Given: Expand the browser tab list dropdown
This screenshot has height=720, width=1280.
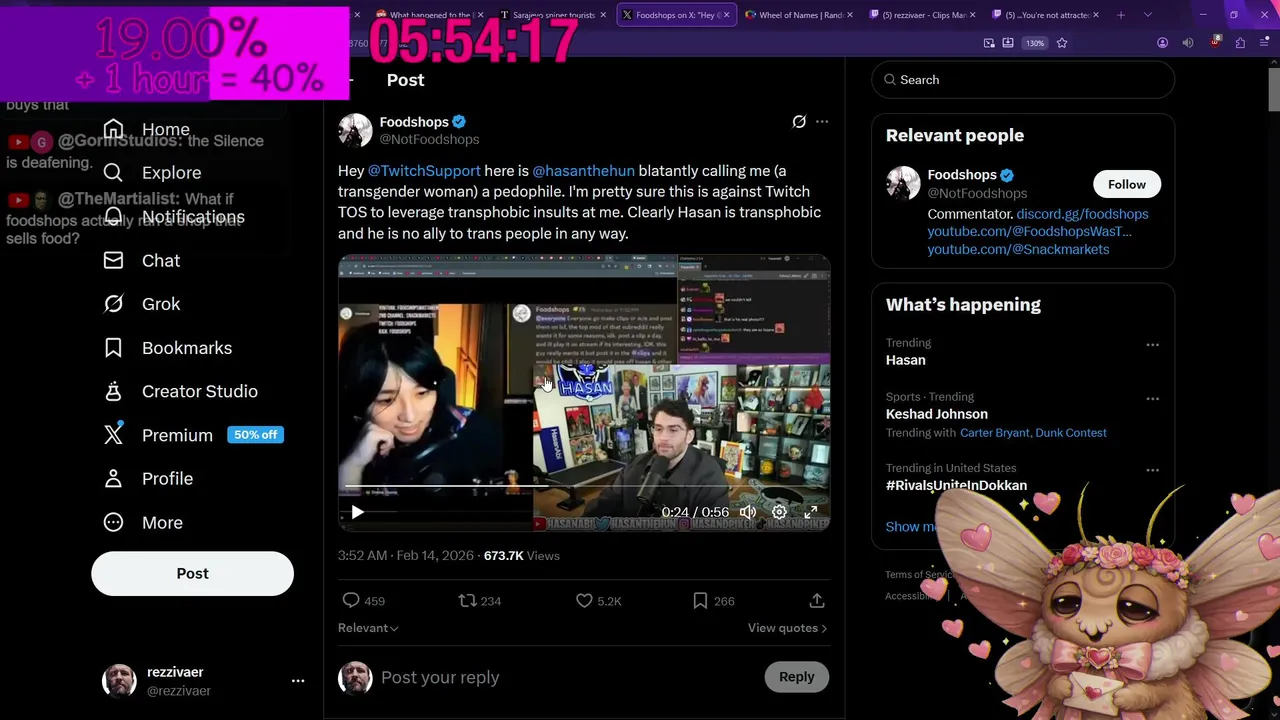Looking at the screenshot, I should point(1147,15).
